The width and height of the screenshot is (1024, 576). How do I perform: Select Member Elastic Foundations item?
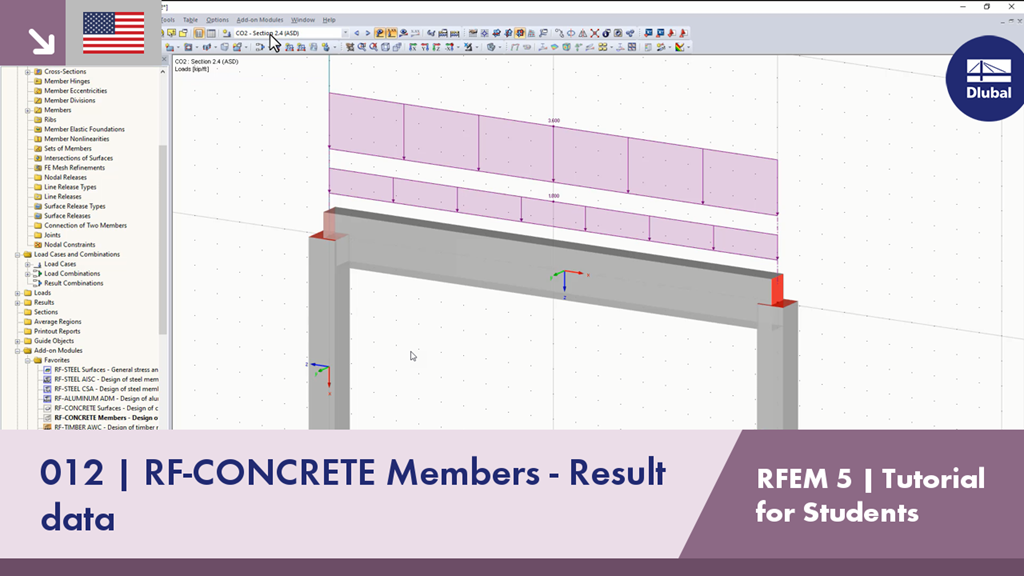(84, 129)
